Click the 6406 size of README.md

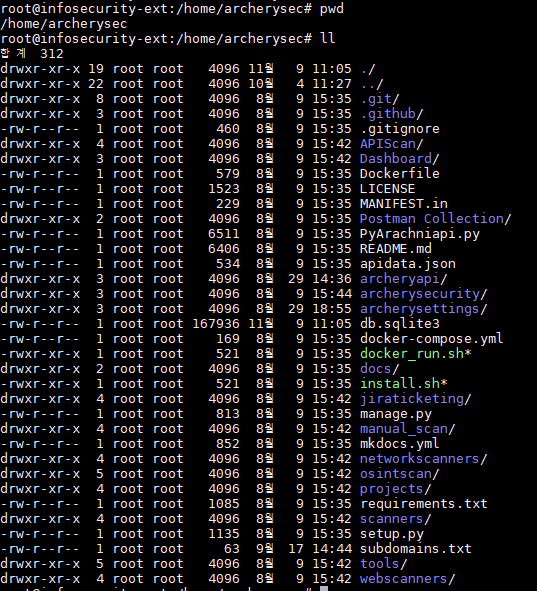point(224,249)
